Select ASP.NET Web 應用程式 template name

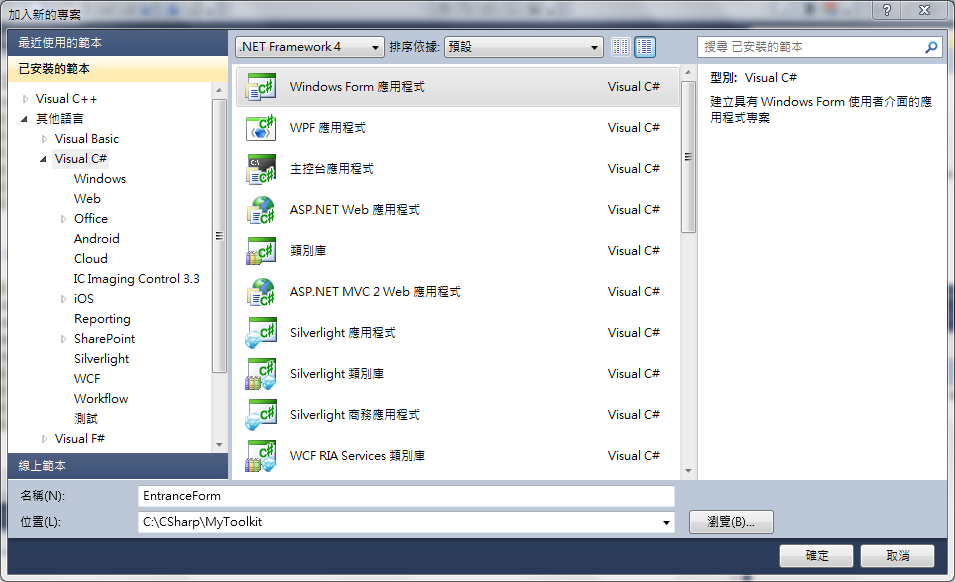point(354,210)
